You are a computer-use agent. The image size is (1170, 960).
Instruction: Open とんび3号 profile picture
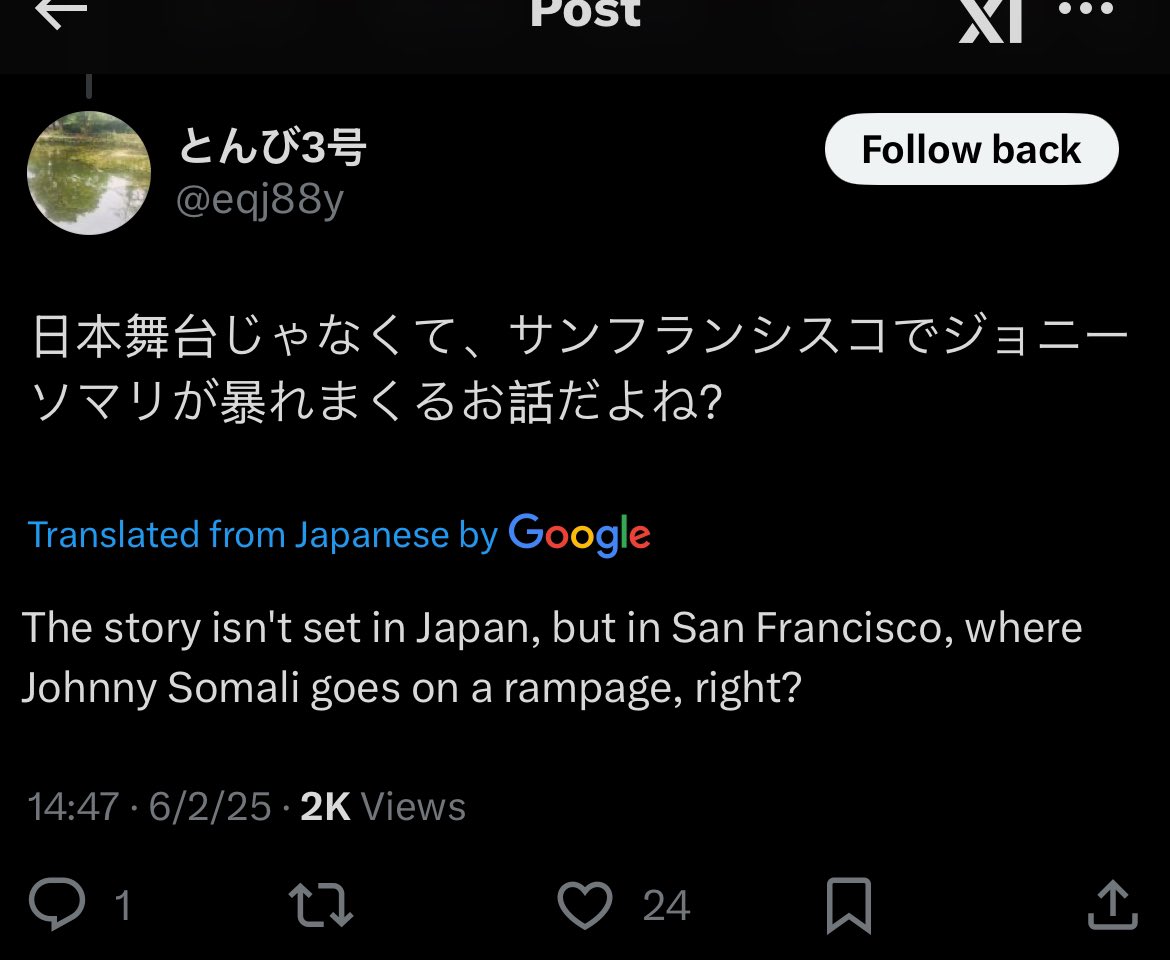pyautogui.click(x=89, y=173)
